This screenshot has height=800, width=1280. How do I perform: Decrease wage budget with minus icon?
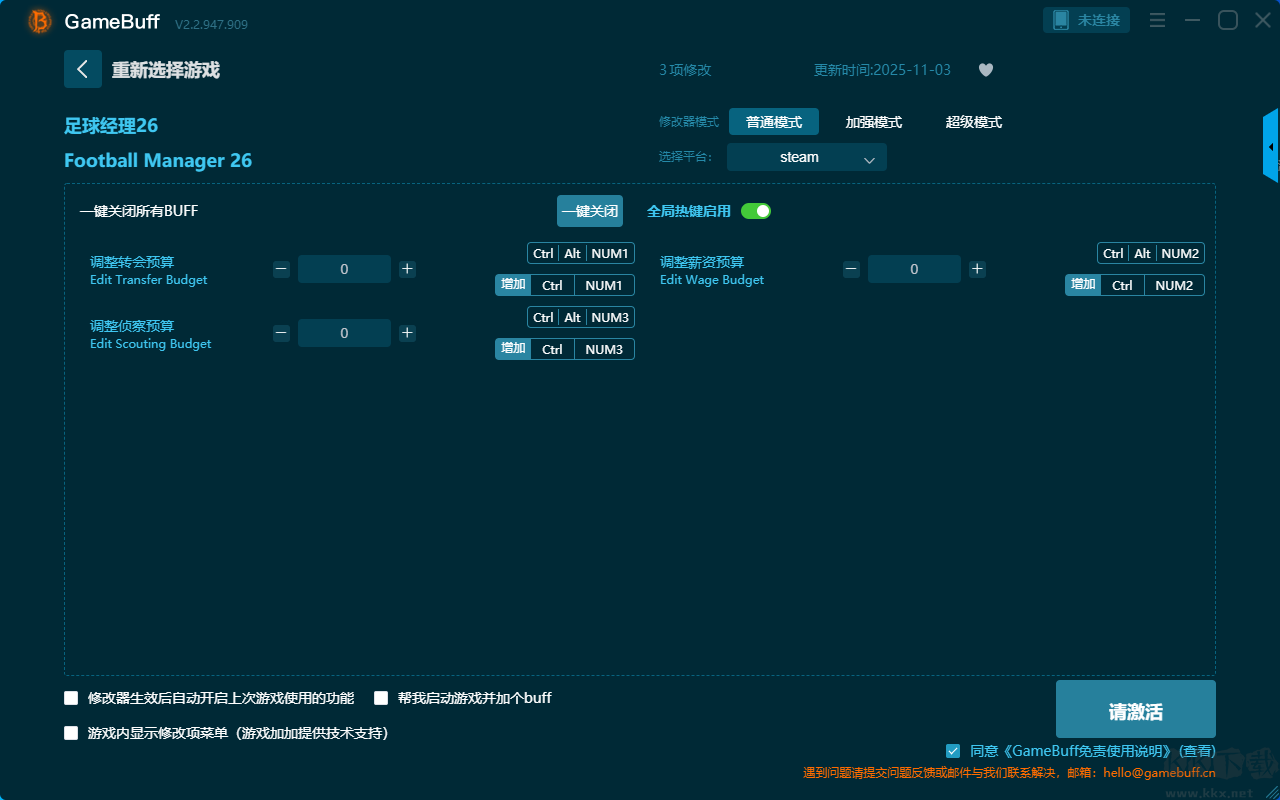pyautogui.click(x=851, y=269)
